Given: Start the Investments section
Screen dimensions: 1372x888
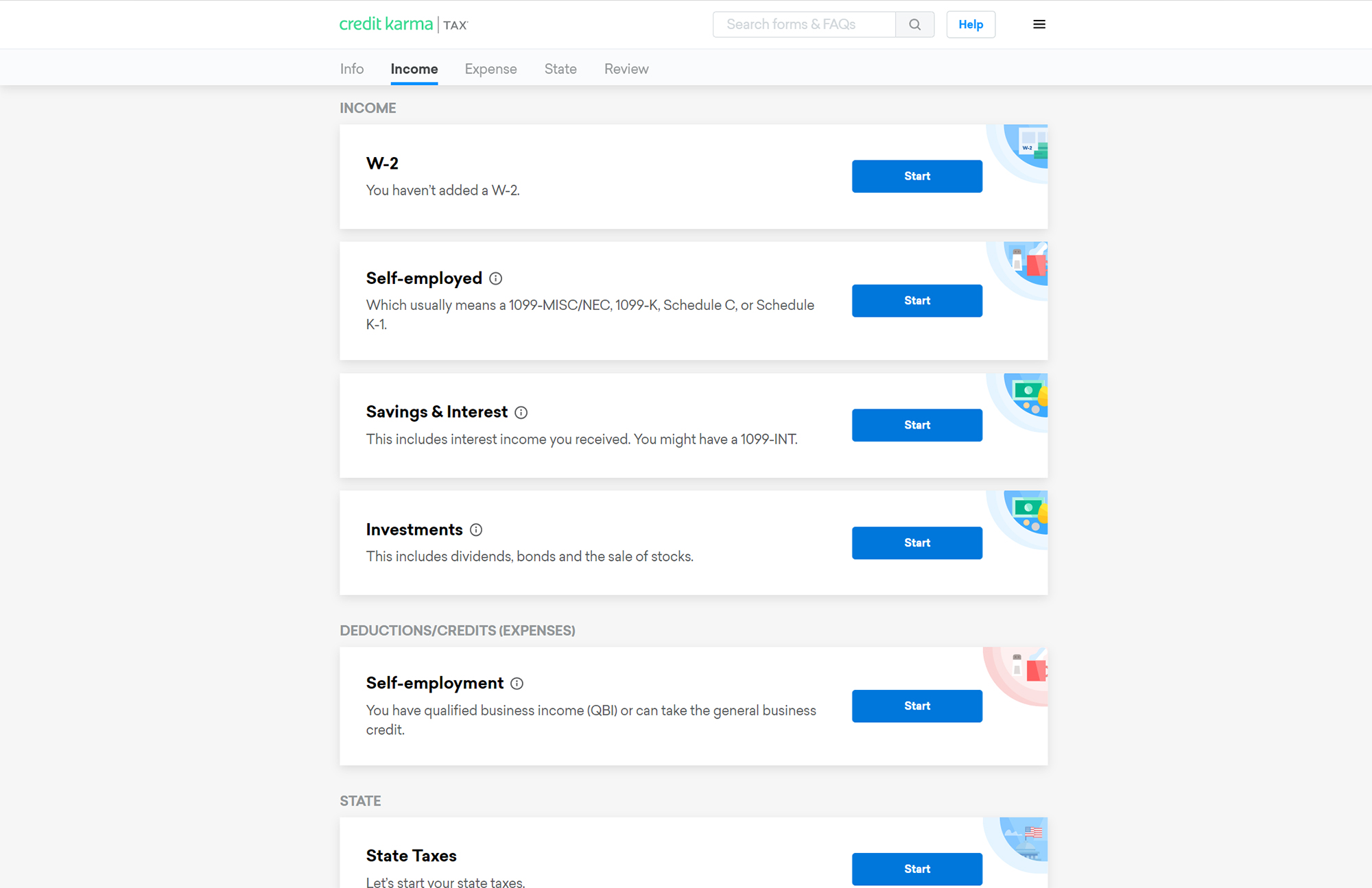Looking at the screenshot, I should coord(916,542).
